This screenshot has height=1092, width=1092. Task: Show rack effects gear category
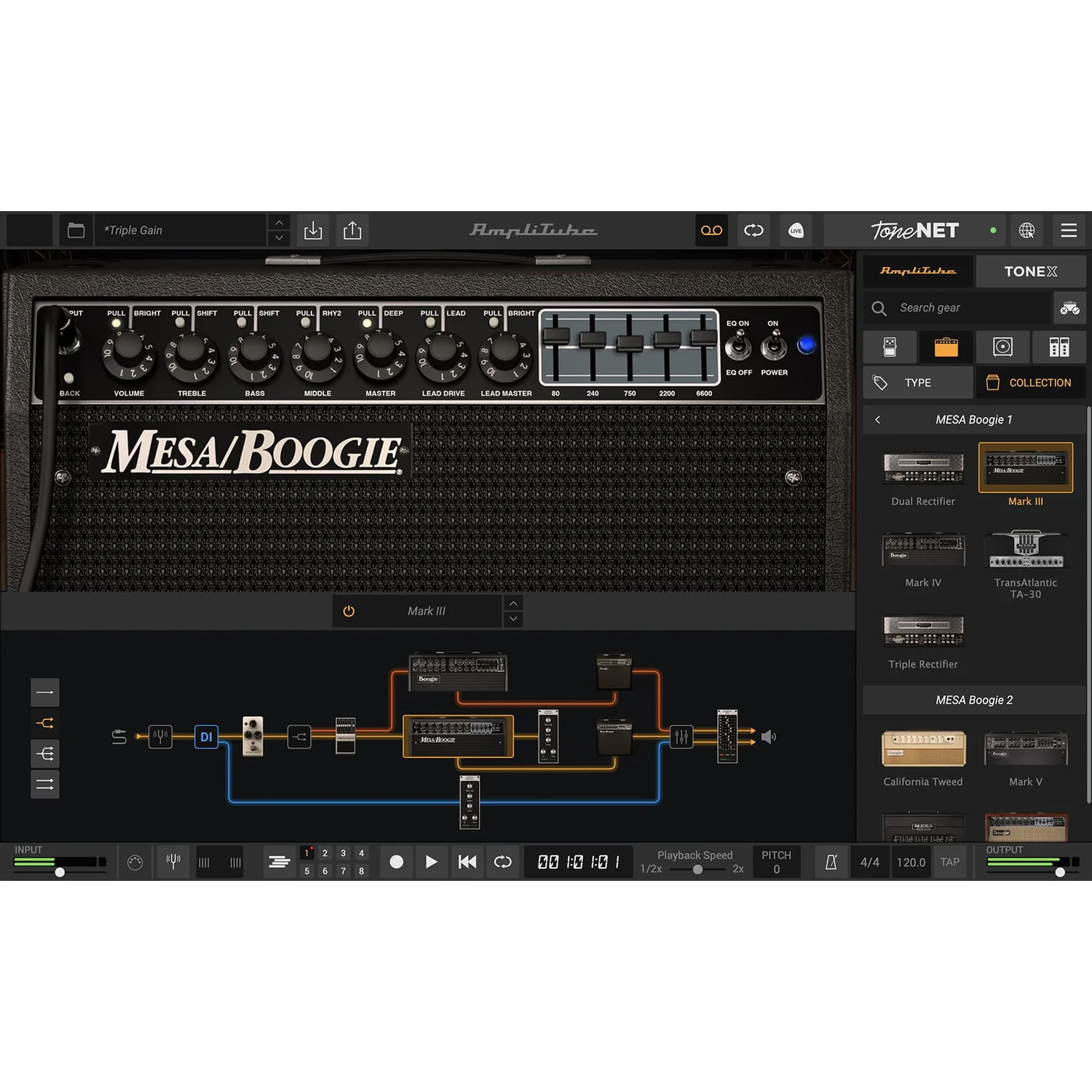point(1059,347)
